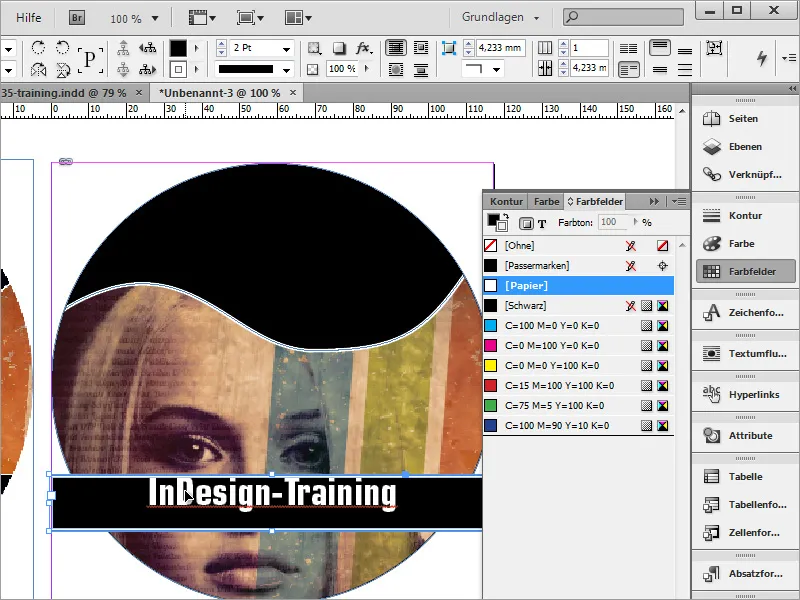
Task: Click Hyperlinks panel icon
Action: coord(711,394)
